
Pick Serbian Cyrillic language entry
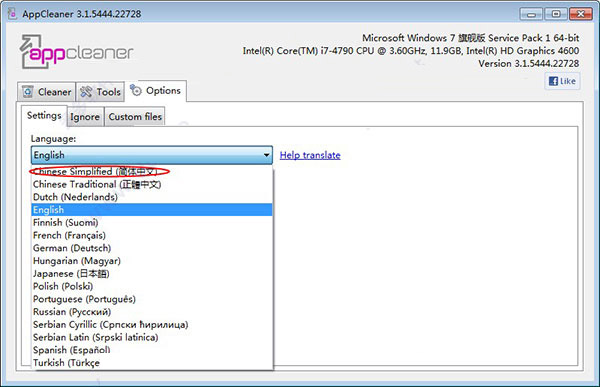coord(152,325)
